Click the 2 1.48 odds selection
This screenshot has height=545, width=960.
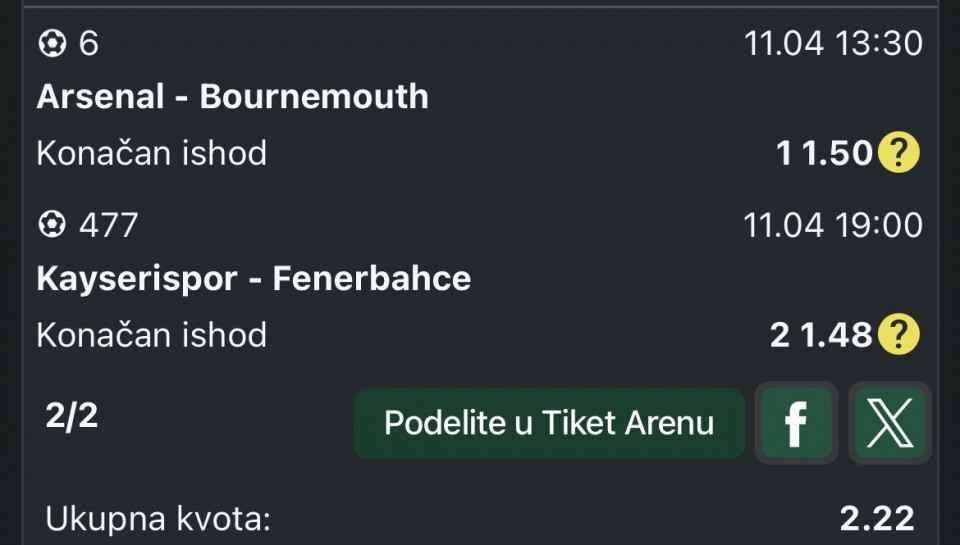821,334
